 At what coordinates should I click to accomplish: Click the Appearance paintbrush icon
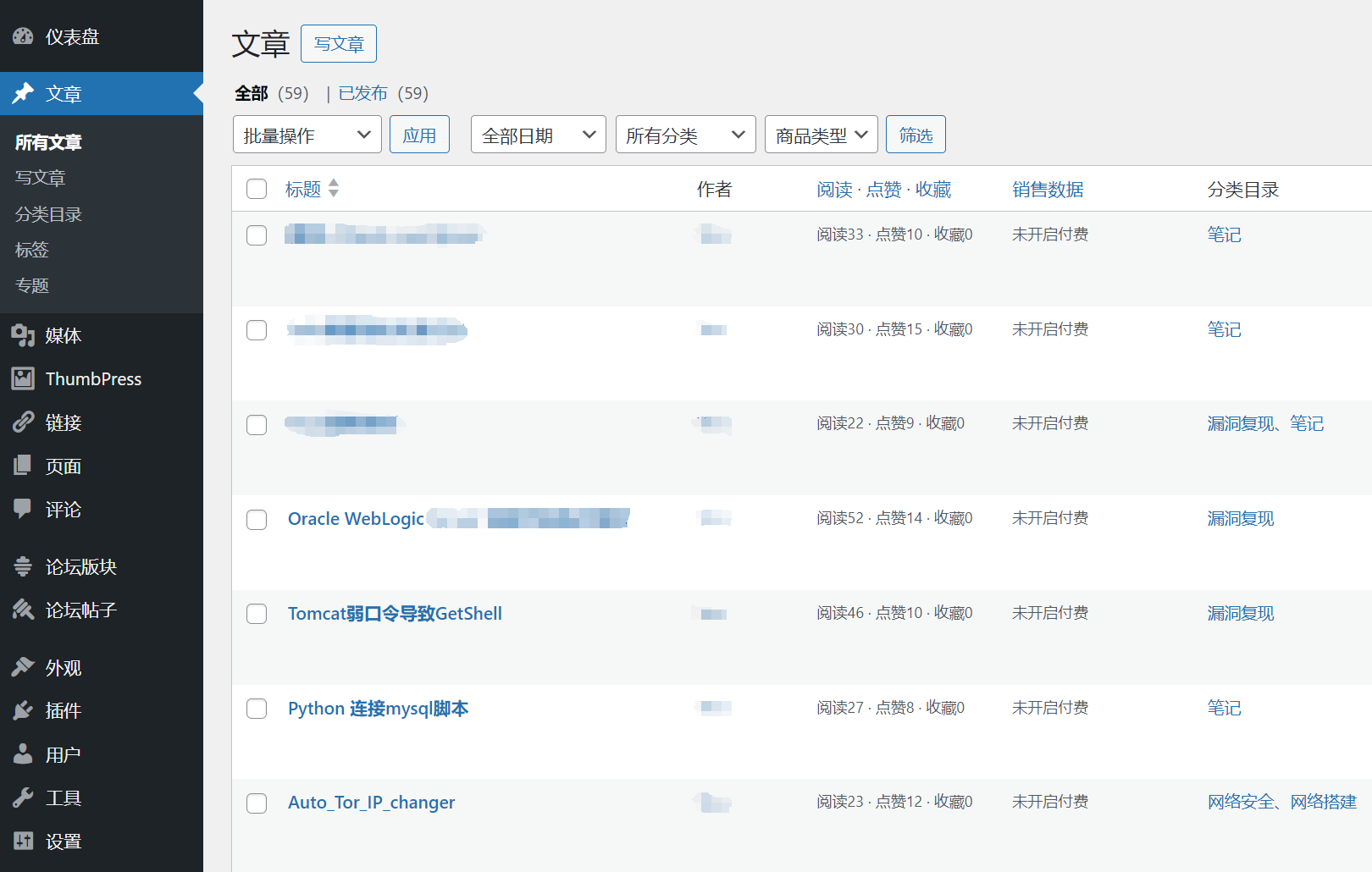(23, 668)
